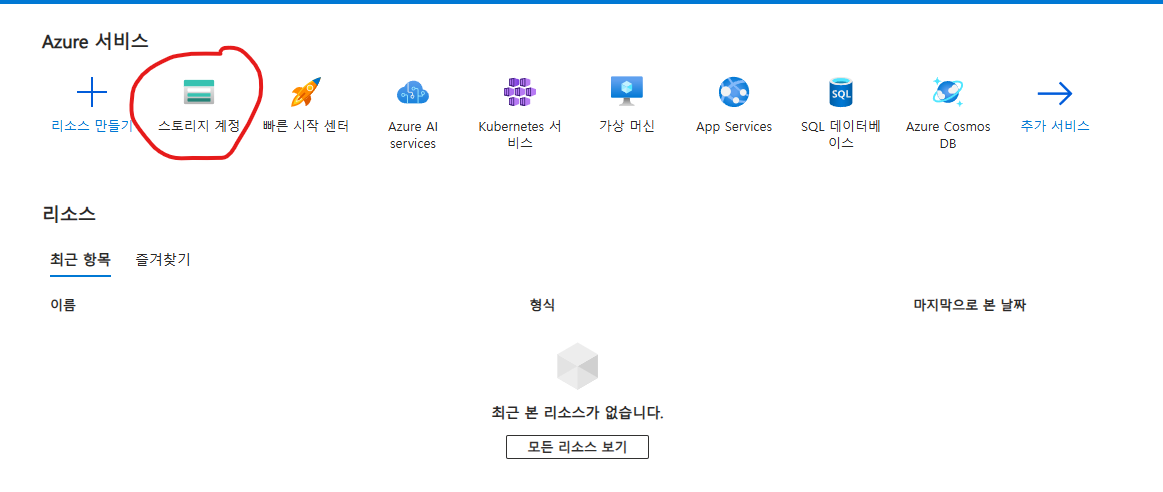Open the Quickstart Center rocket icon
The image size is (1163, 492).
click(x=306, y=92)
